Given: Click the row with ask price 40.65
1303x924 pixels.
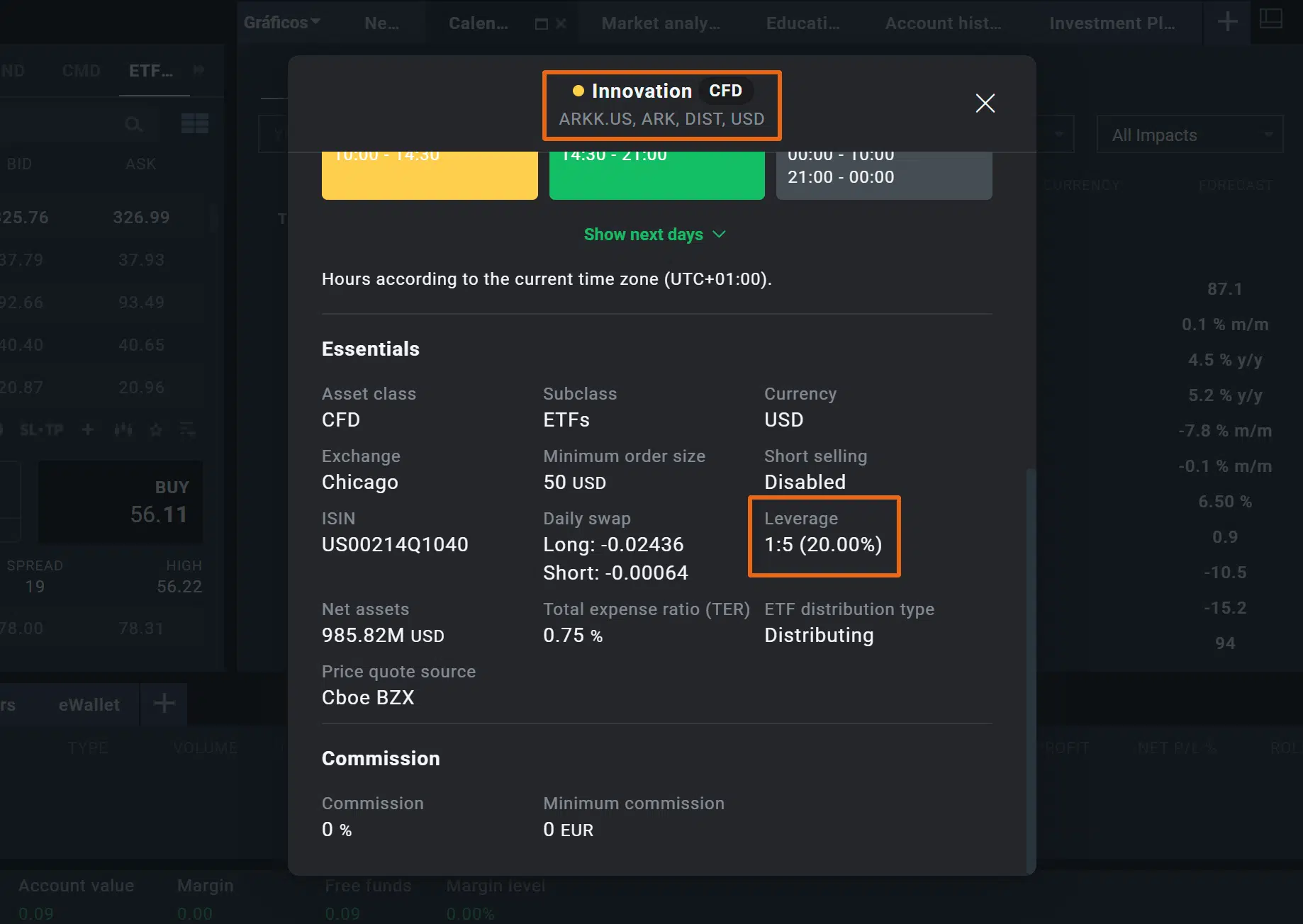Looking at the screenshot, I should [x=103, y=345].
